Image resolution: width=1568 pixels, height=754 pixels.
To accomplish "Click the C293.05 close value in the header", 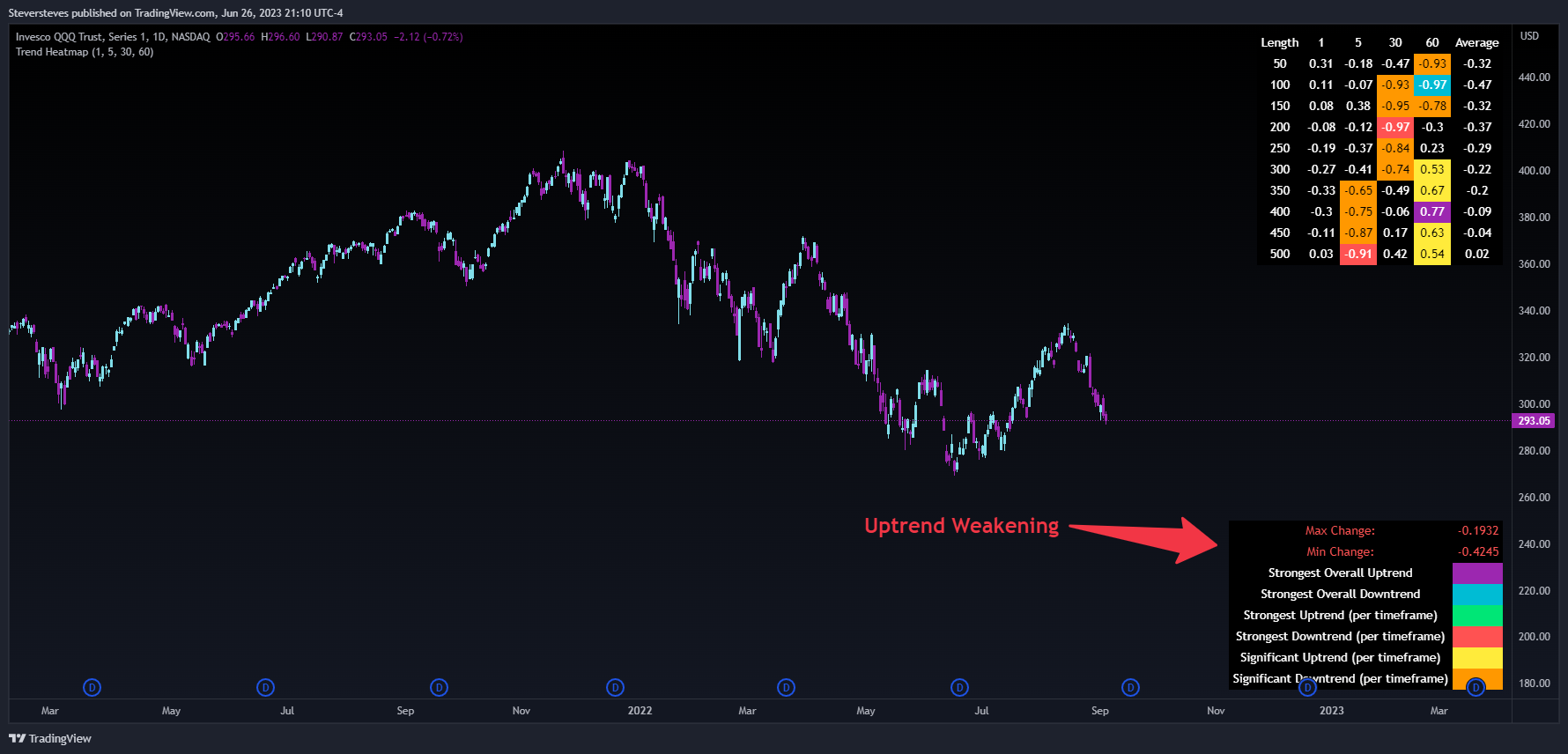I will coord(368,37).
